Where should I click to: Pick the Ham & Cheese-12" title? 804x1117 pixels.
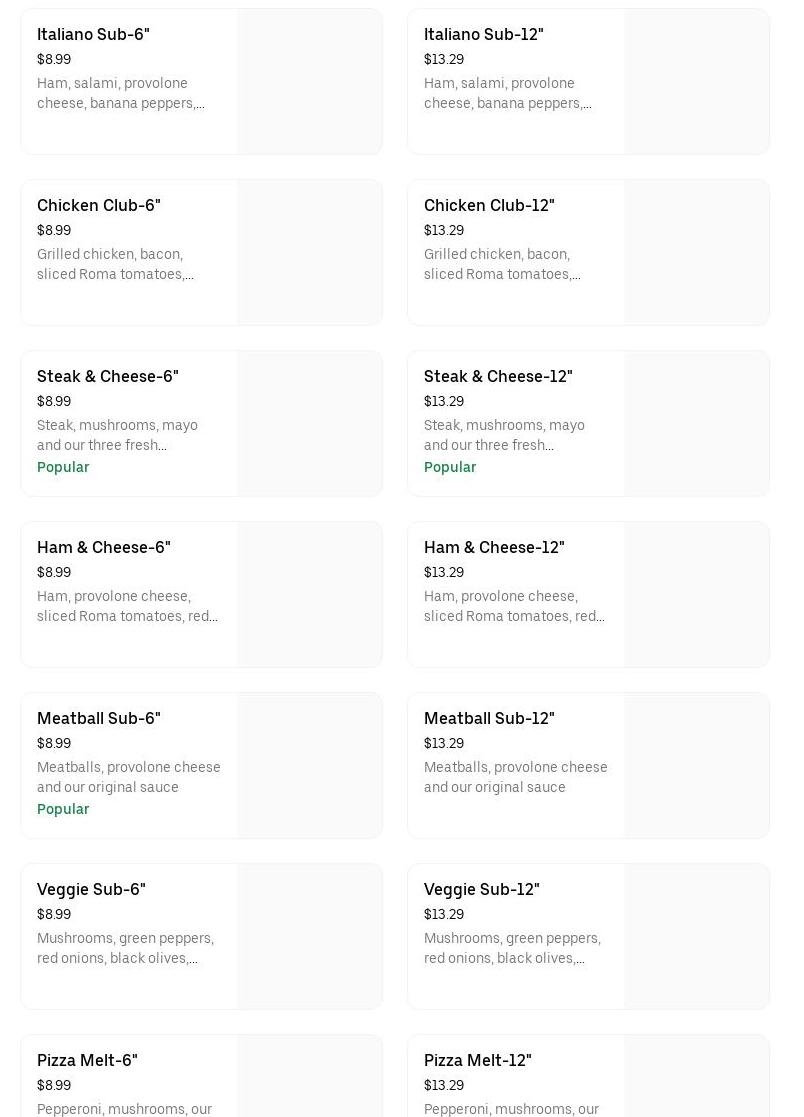pos(493,548)
